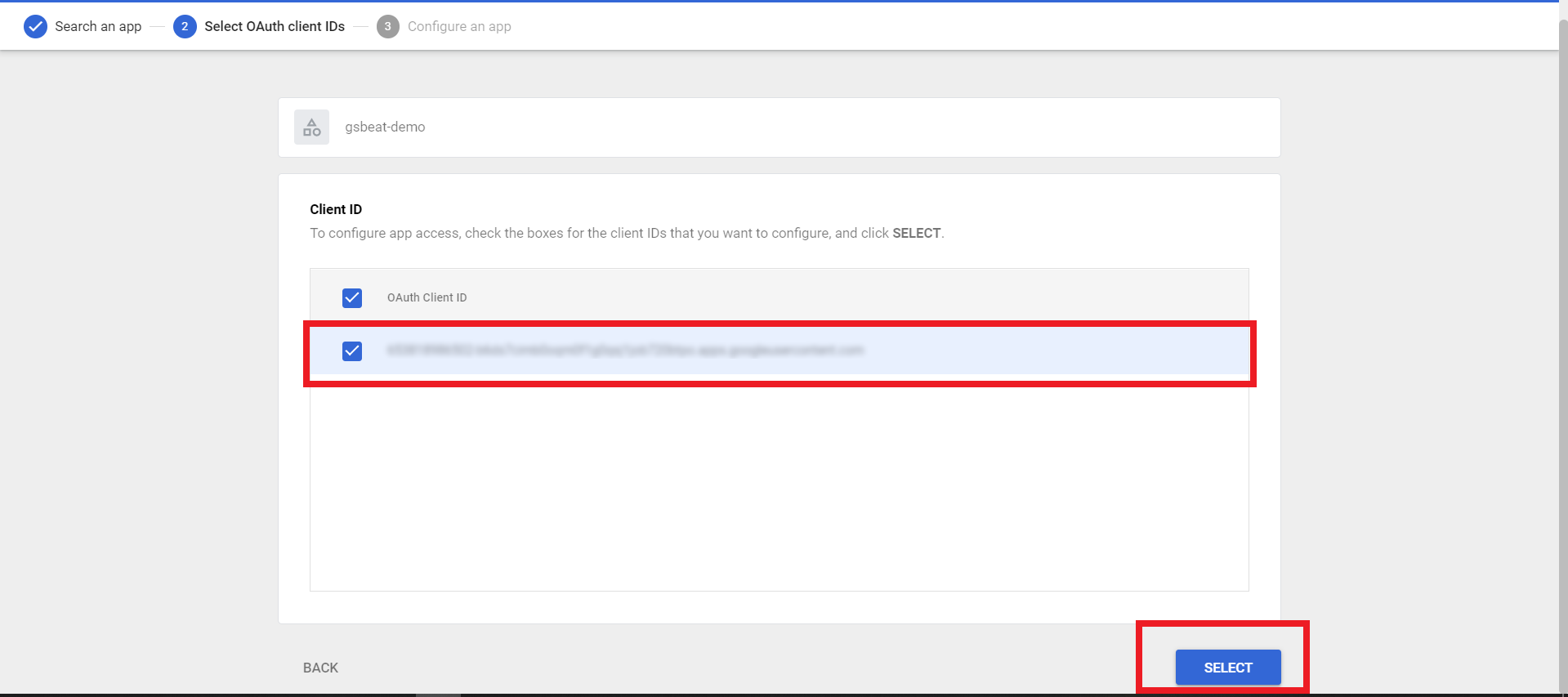The height and width of the screenshot is (697, 1568).
Task: Click the completed checkmark icon for Search an app
Action: pyautogui.click(x=35, y=27)
